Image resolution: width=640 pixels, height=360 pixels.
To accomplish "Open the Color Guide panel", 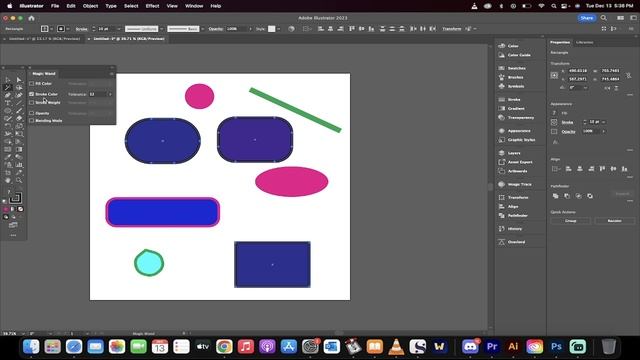I will 515,55.
